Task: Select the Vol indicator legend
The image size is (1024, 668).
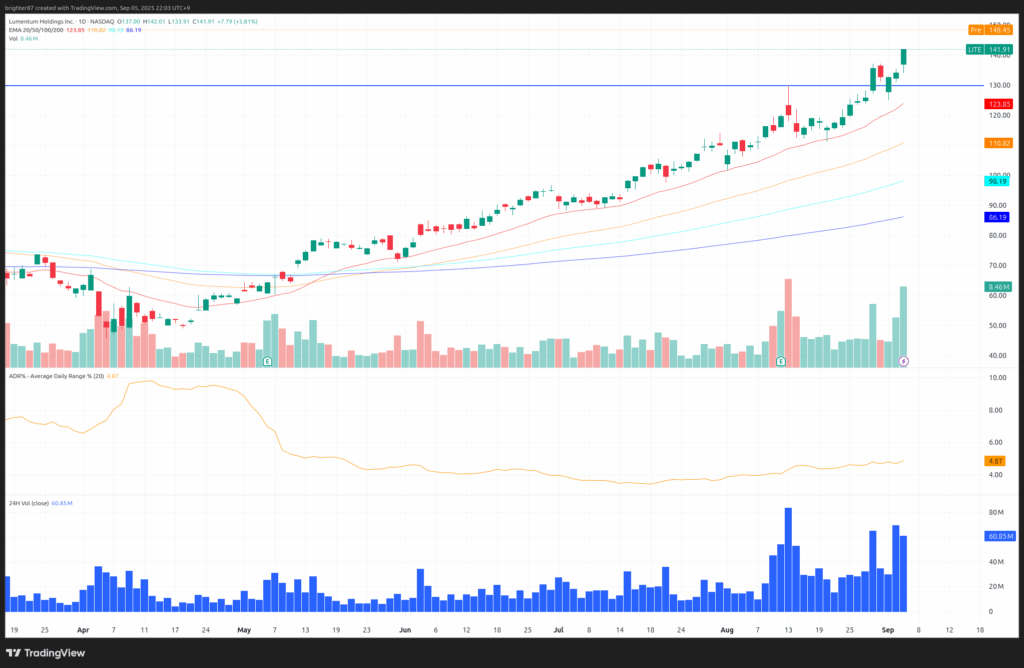Action: (13, 39)
